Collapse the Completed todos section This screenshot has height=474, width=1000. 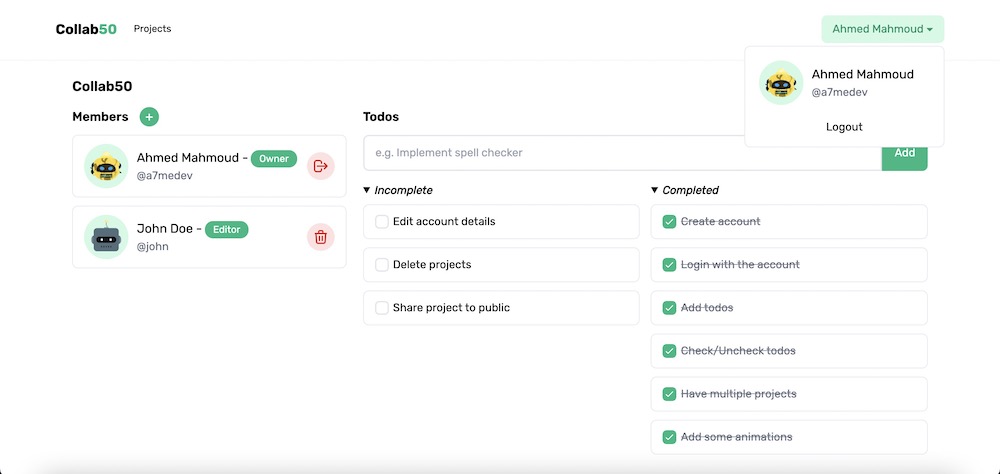click(x=685, y=190)
